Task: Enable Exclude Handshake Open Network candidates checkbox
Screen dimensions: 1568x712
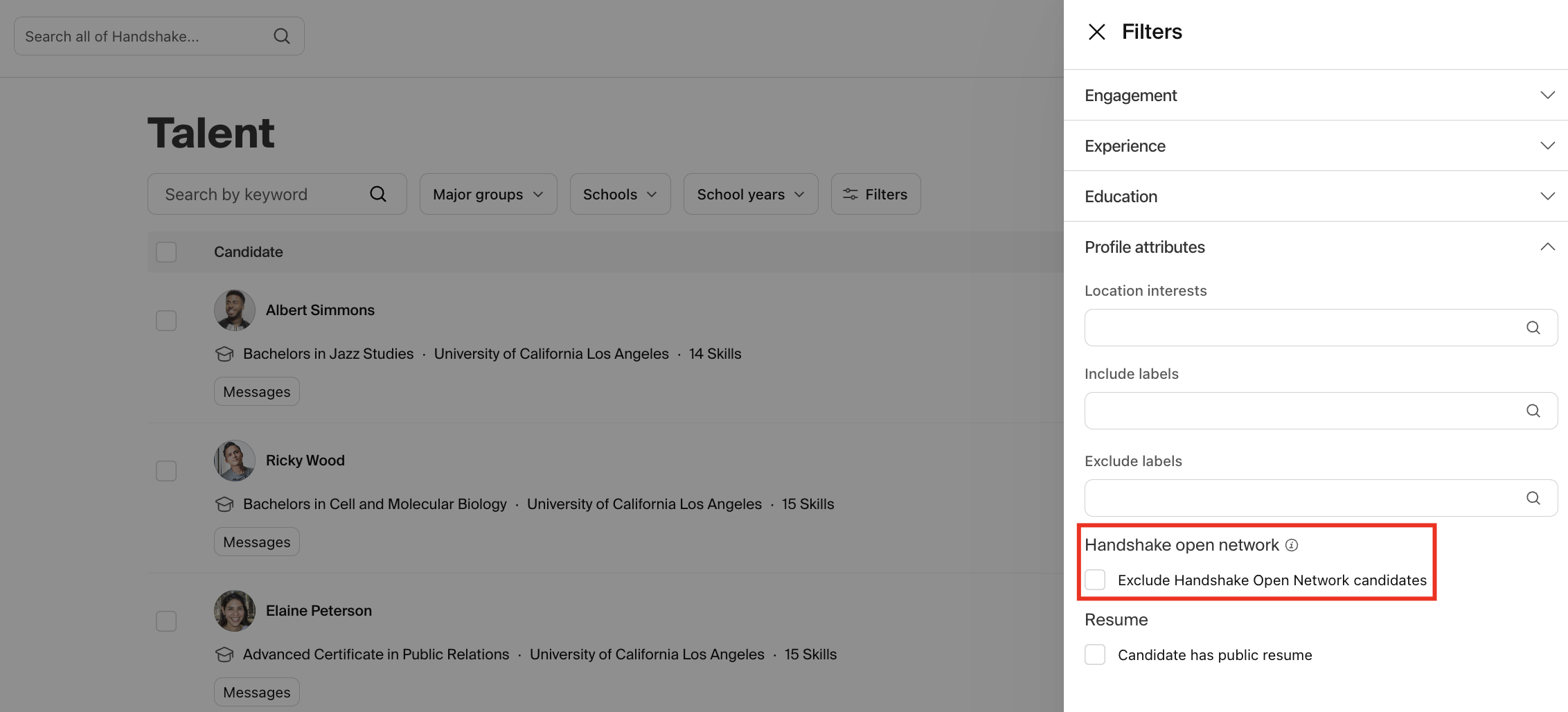Action: pyautogui.click(x=1095, y=580)
